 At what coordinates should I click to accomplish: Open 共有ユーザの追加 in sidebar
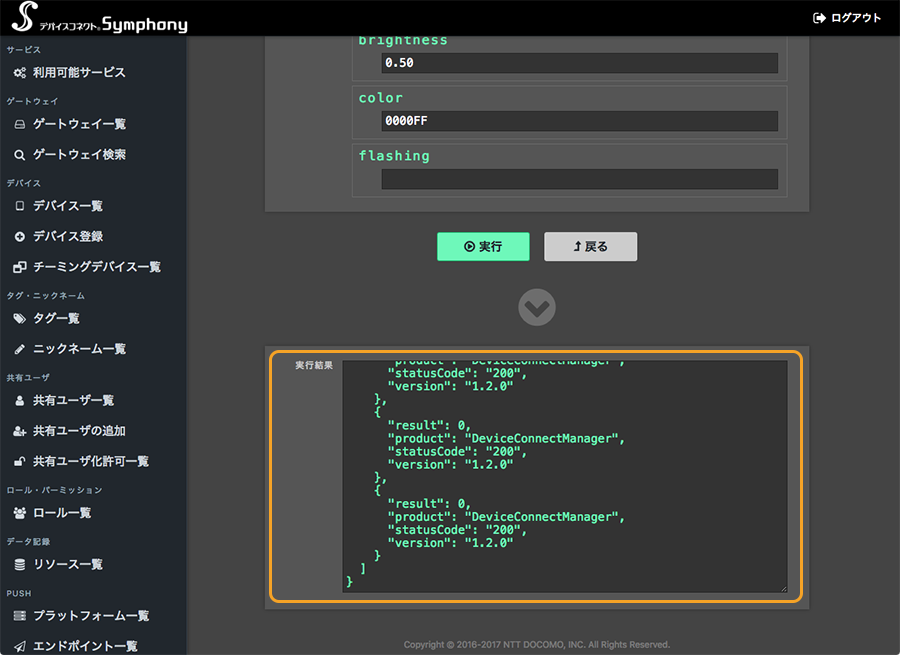click(x=79, y=431)
